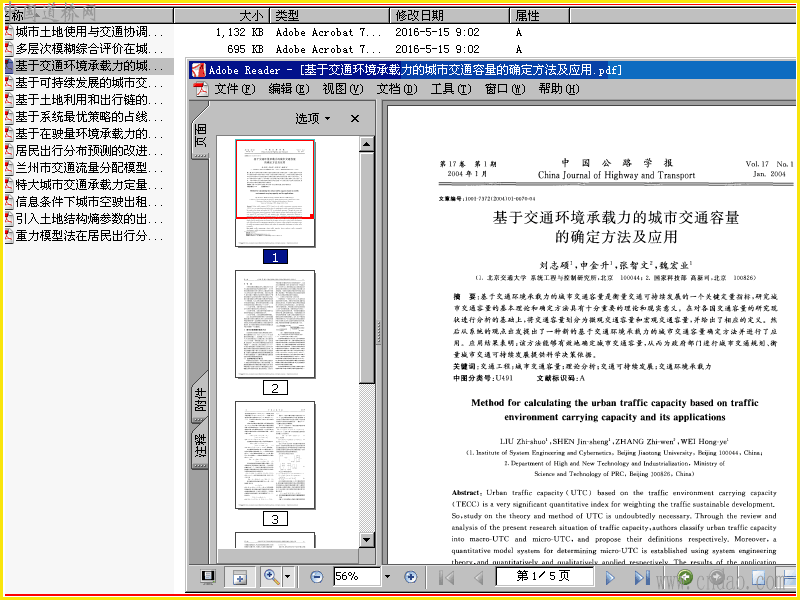The width and height of the screenshot is (800, 600).
Task: Expand the 选项 options menu
Action: tap(313, 118)
